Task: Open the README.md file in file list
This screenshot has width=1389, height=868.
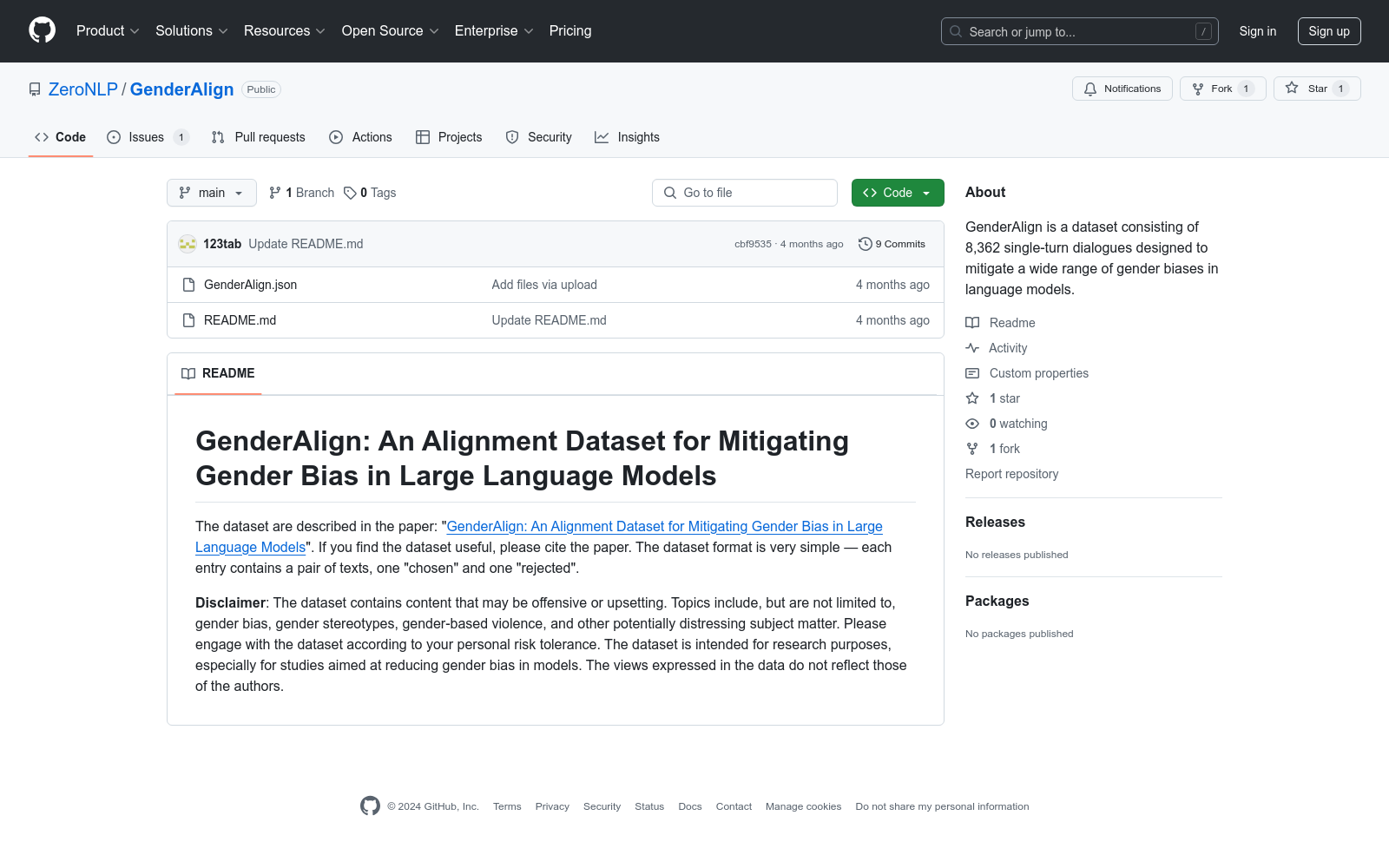Action: click(240, 320)
